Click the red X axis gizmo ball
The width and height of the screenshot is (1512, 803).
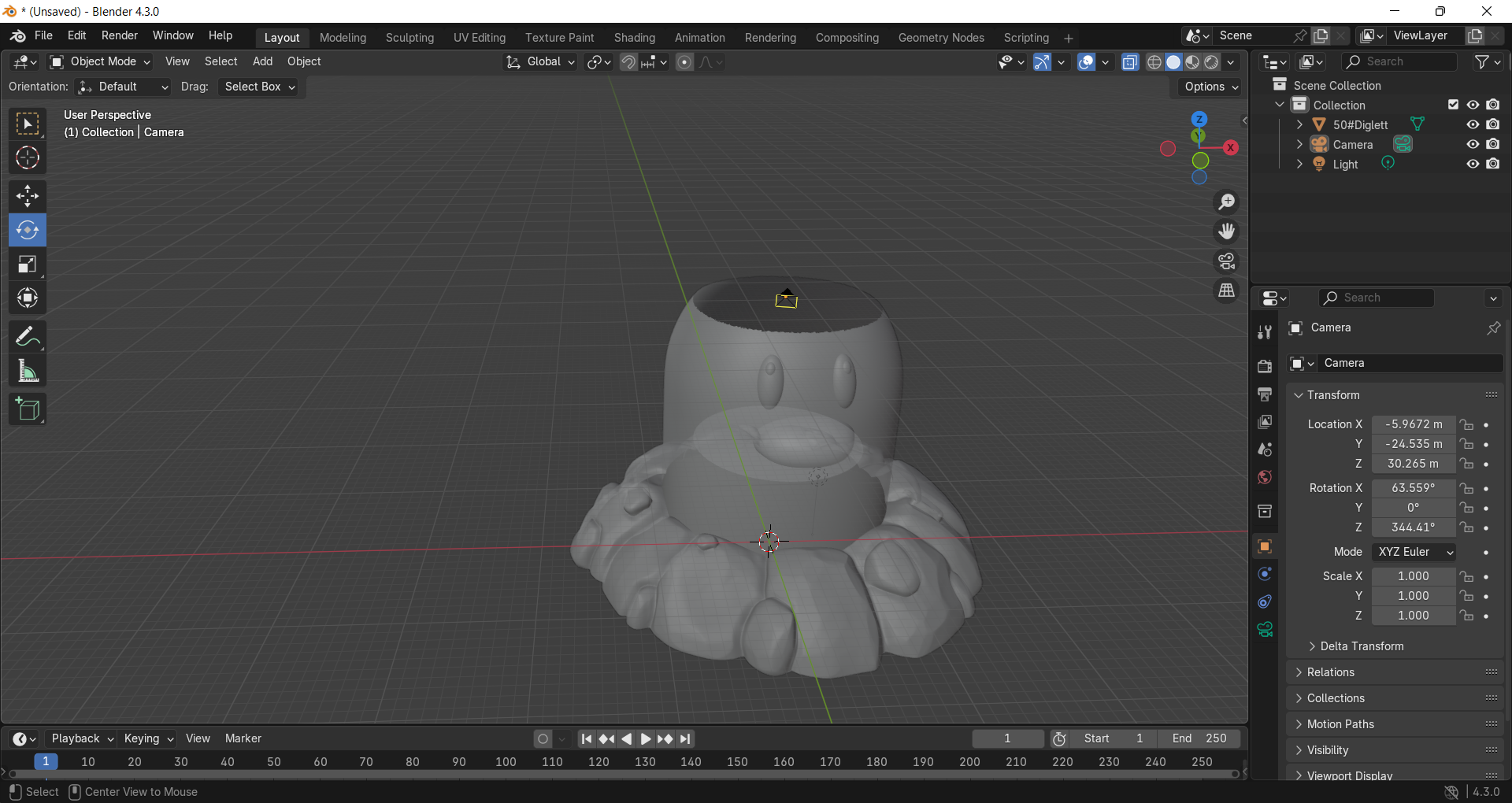(1230, 147)
